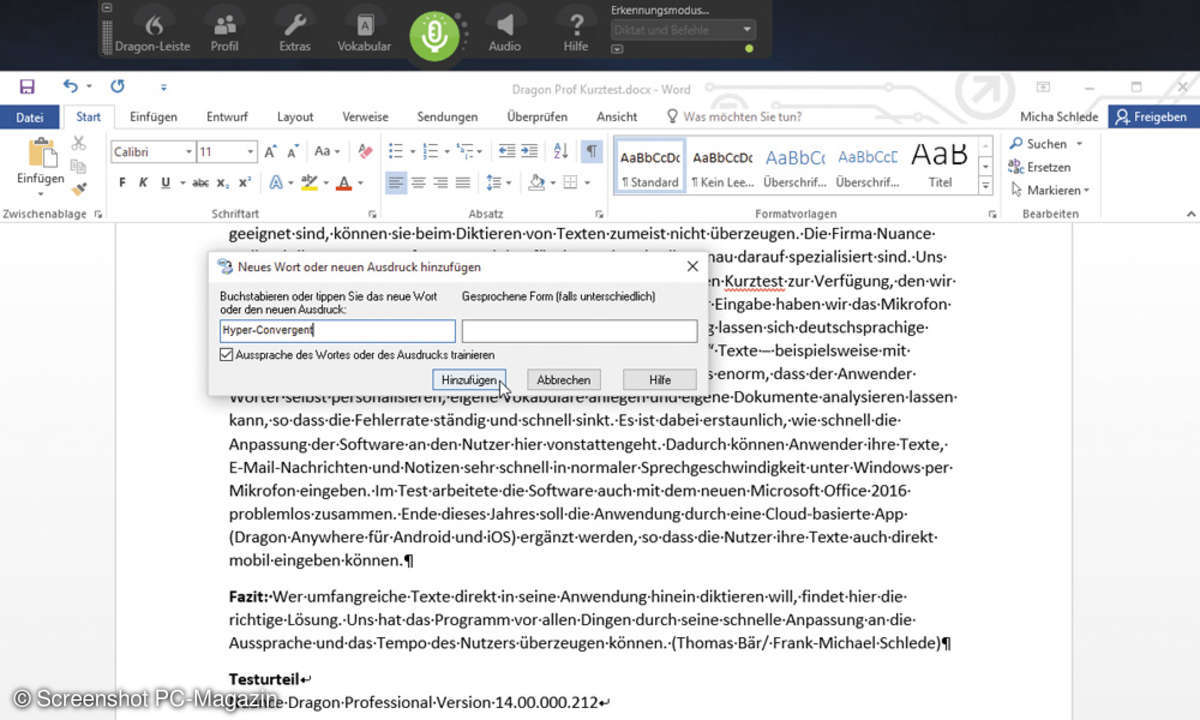The height and width of the screenshot is (720, 1200).
Task: Open the shading paint bucket
Action: [x=537, y=183]
